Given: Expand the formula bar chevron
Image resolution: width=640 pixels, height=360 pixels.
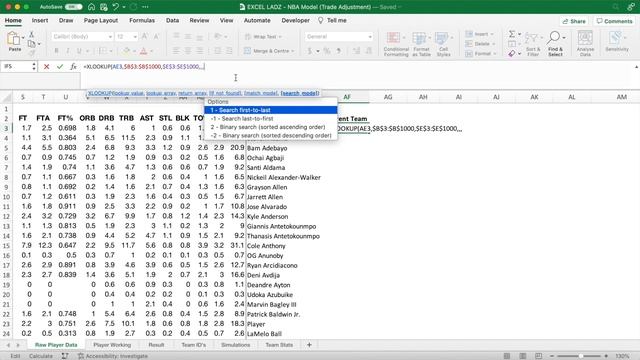Looking at the screenshot, I should pos(636,67).
